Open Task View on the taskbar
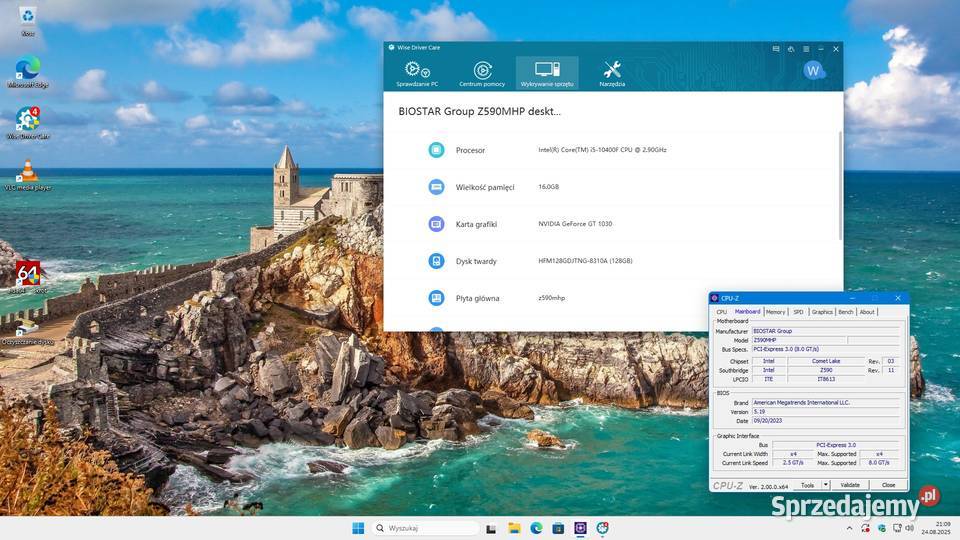960x540 pixels. (491, 528)
